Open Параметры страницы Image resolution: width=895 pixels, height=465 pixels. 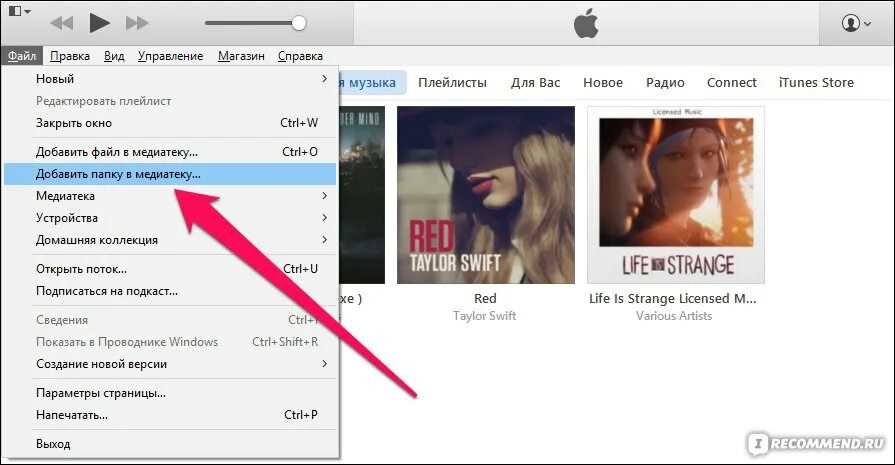click(170, 393)
